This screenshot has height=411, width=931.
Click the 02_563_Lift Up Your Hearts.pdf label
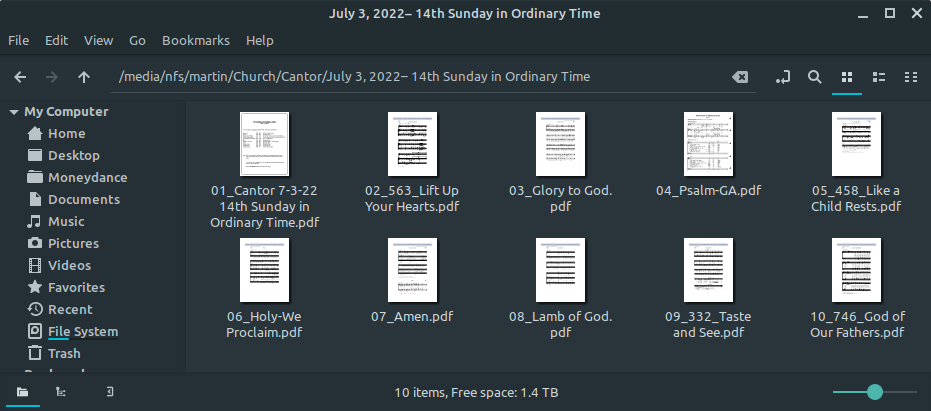pos(412,199)
